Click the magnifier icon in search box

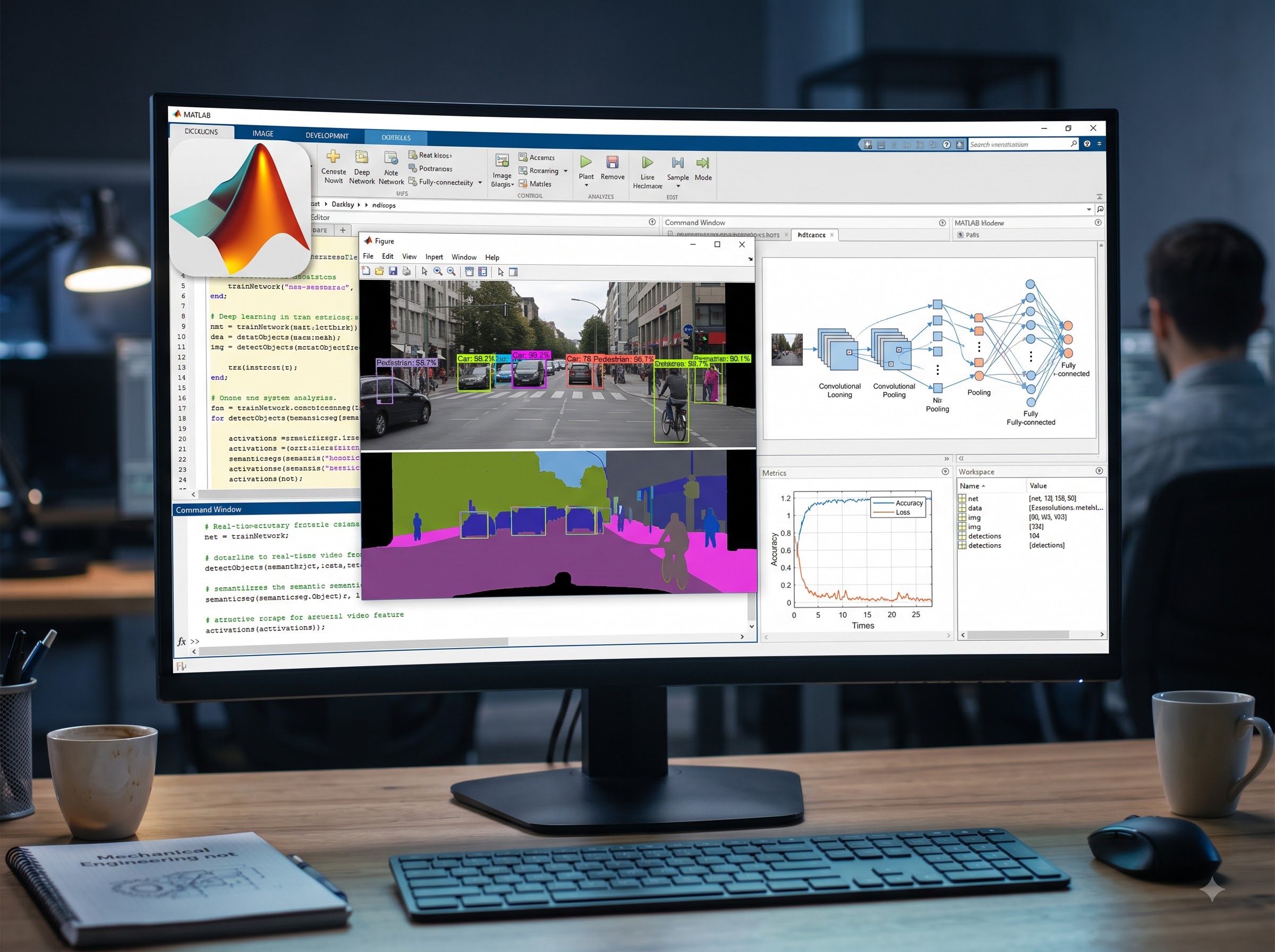click(1073, 144)
